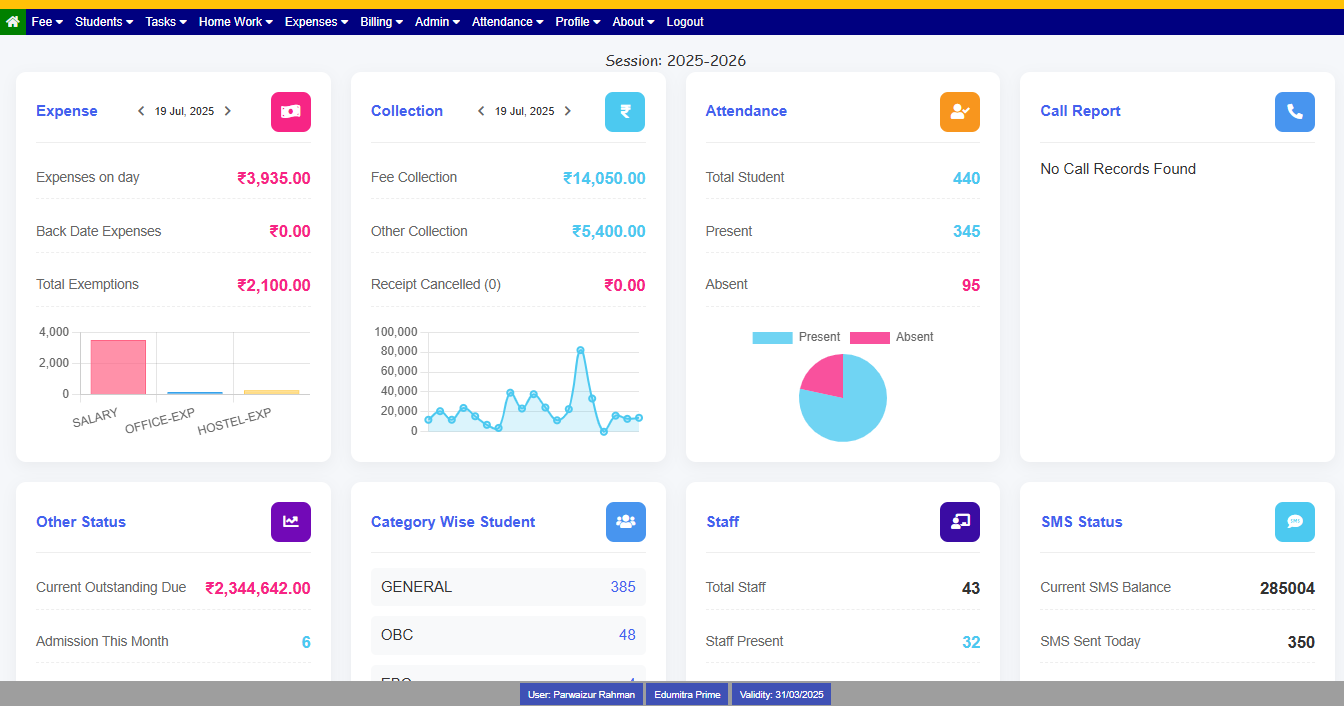The image size is (1344, 706).
Task: Click the Logout link
Action: [x=685, y=21]
